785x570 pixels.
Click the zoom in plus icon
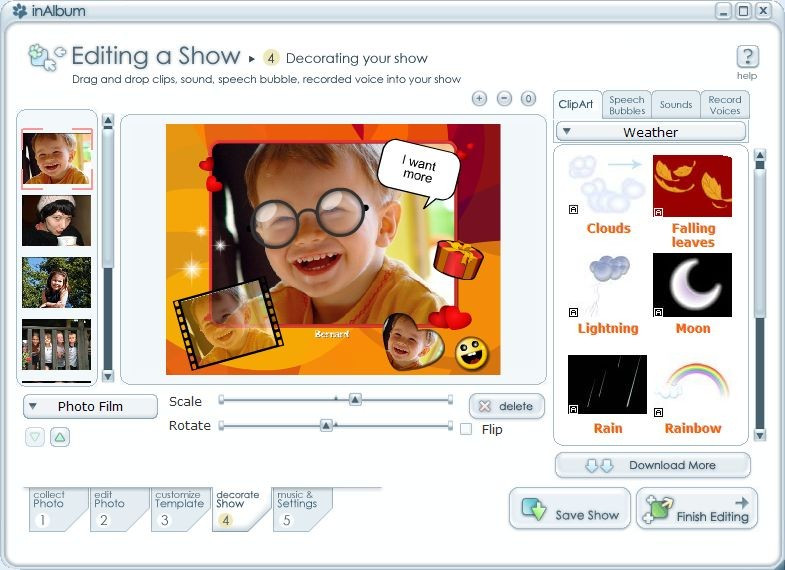pos(479,99)
